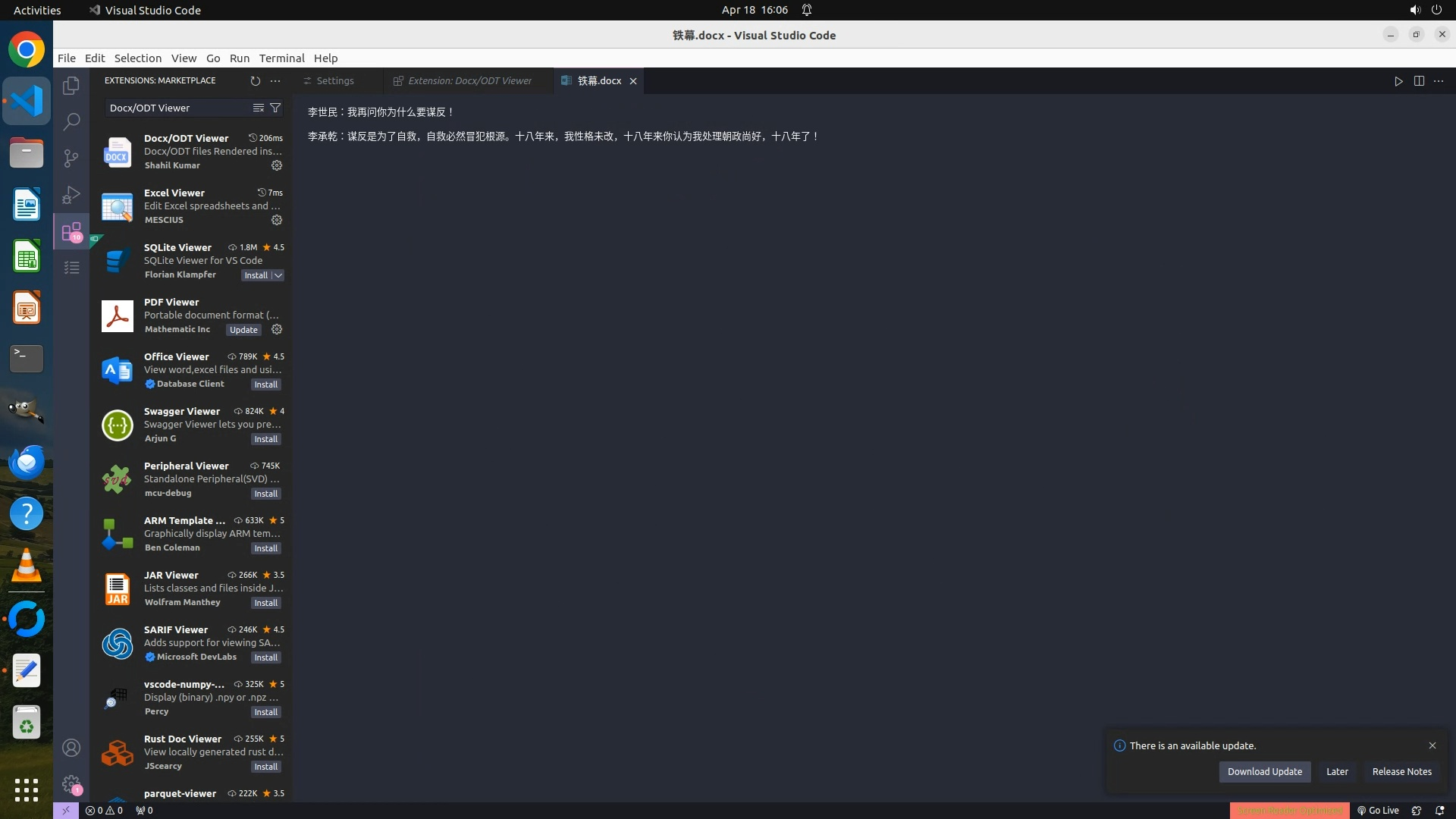The height and width of the screenshot is (819, 1456).
Task: Click Manage gear for Docx/ODT Viewer
Action: (x=277, y=165)
